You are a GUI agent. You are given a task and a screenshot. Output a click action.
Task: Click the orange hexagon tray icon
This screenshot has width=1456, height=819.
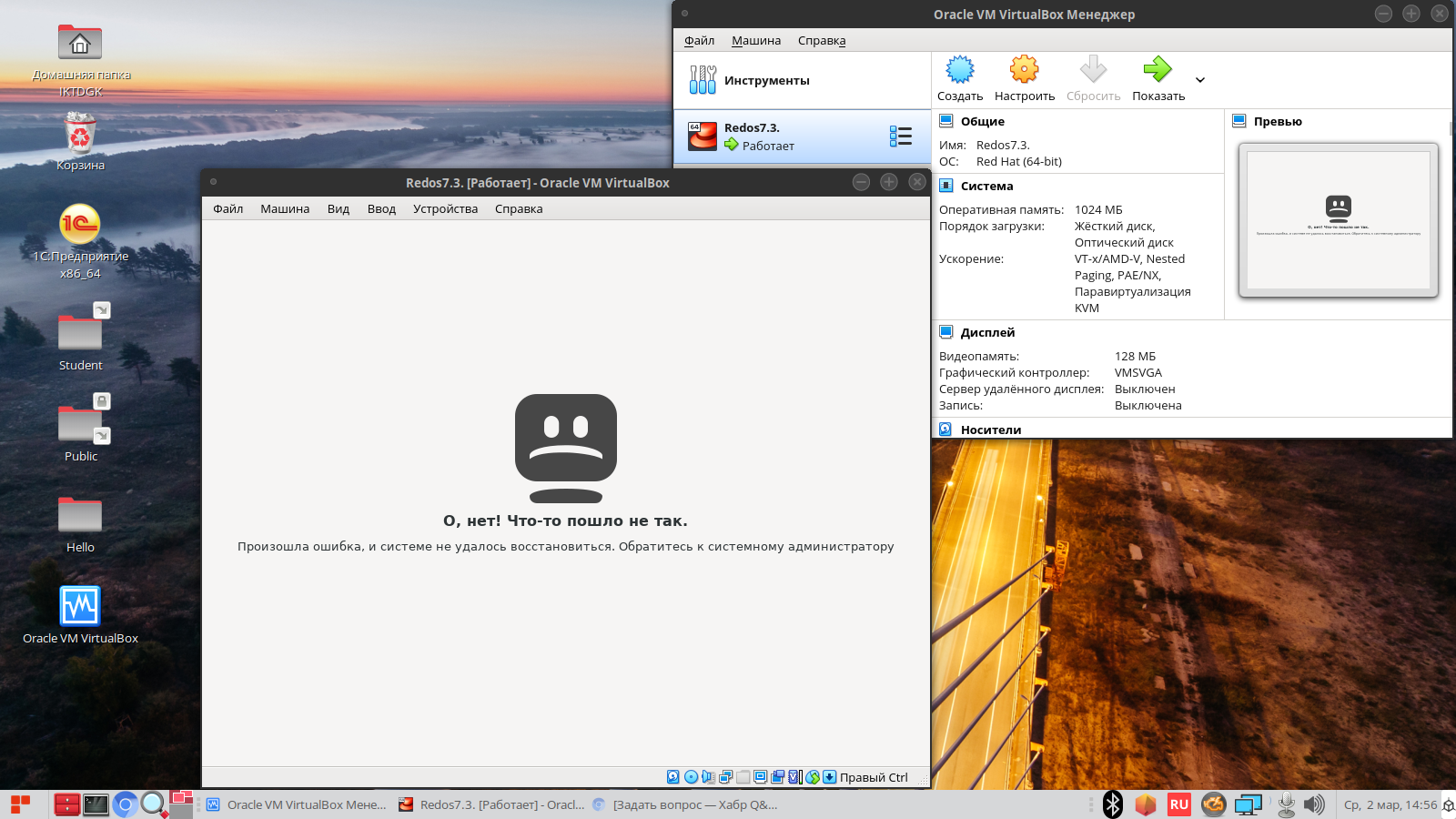pyautogui.click(x=1146, y=804)
